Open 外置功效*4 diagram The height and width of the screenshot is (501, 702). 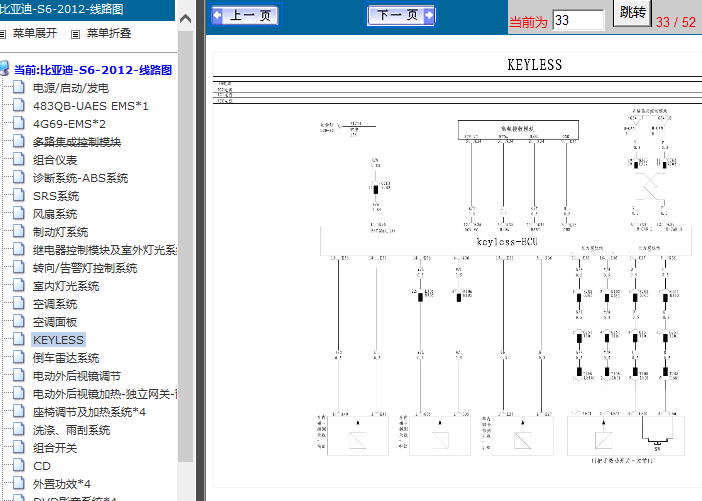point(62,484)
